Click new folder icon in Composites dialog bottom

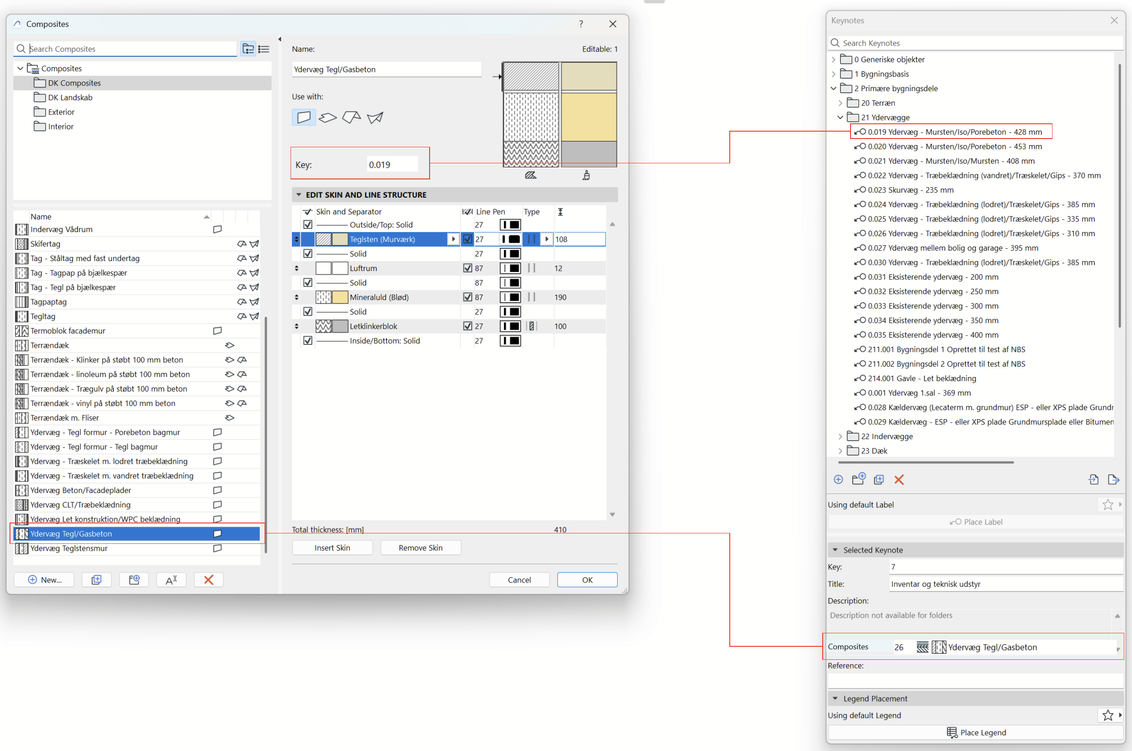pos(134,580)
